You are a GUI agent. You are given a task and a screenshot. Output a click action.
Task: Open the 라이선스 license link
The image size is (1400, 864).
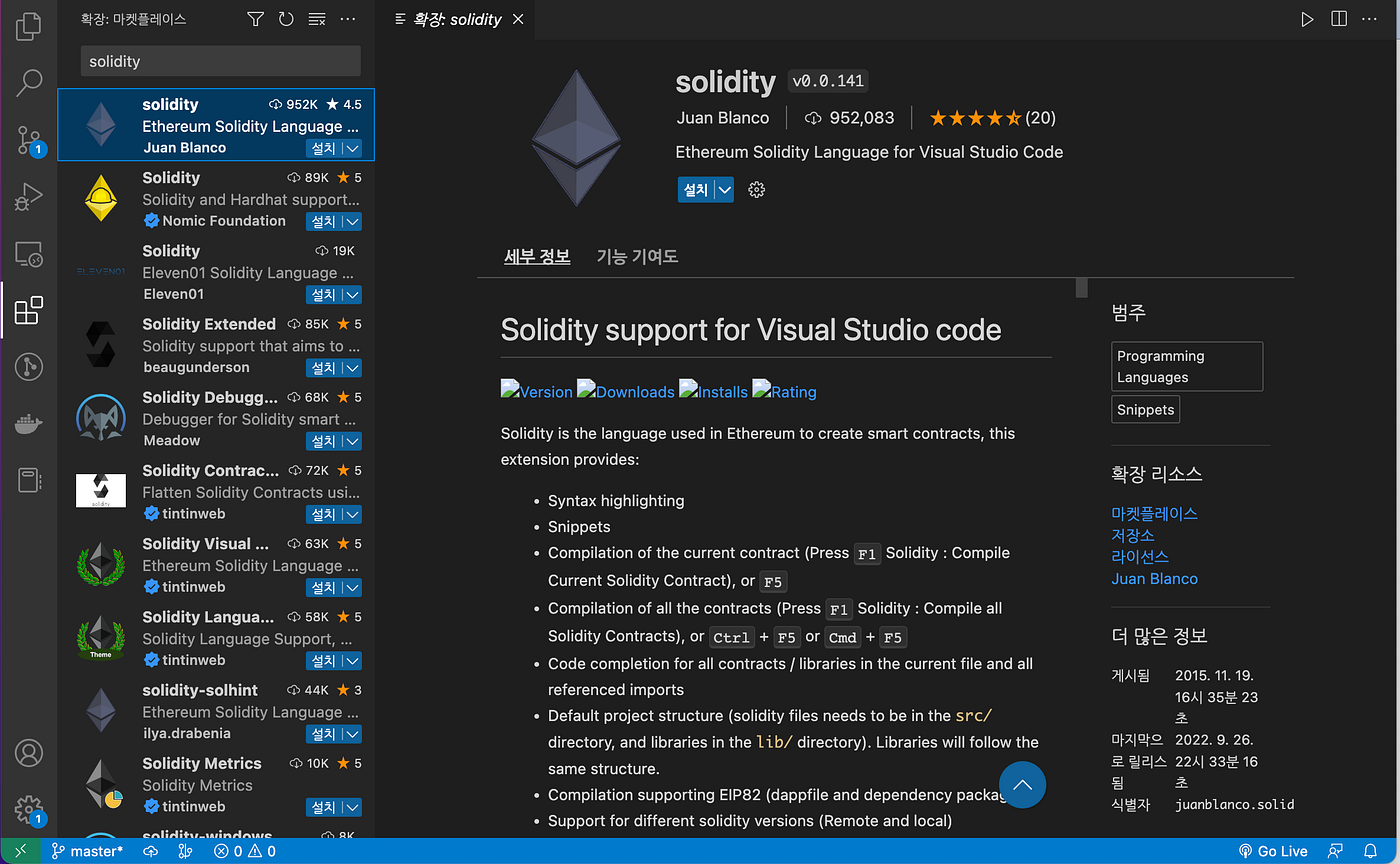[1140, 556]
